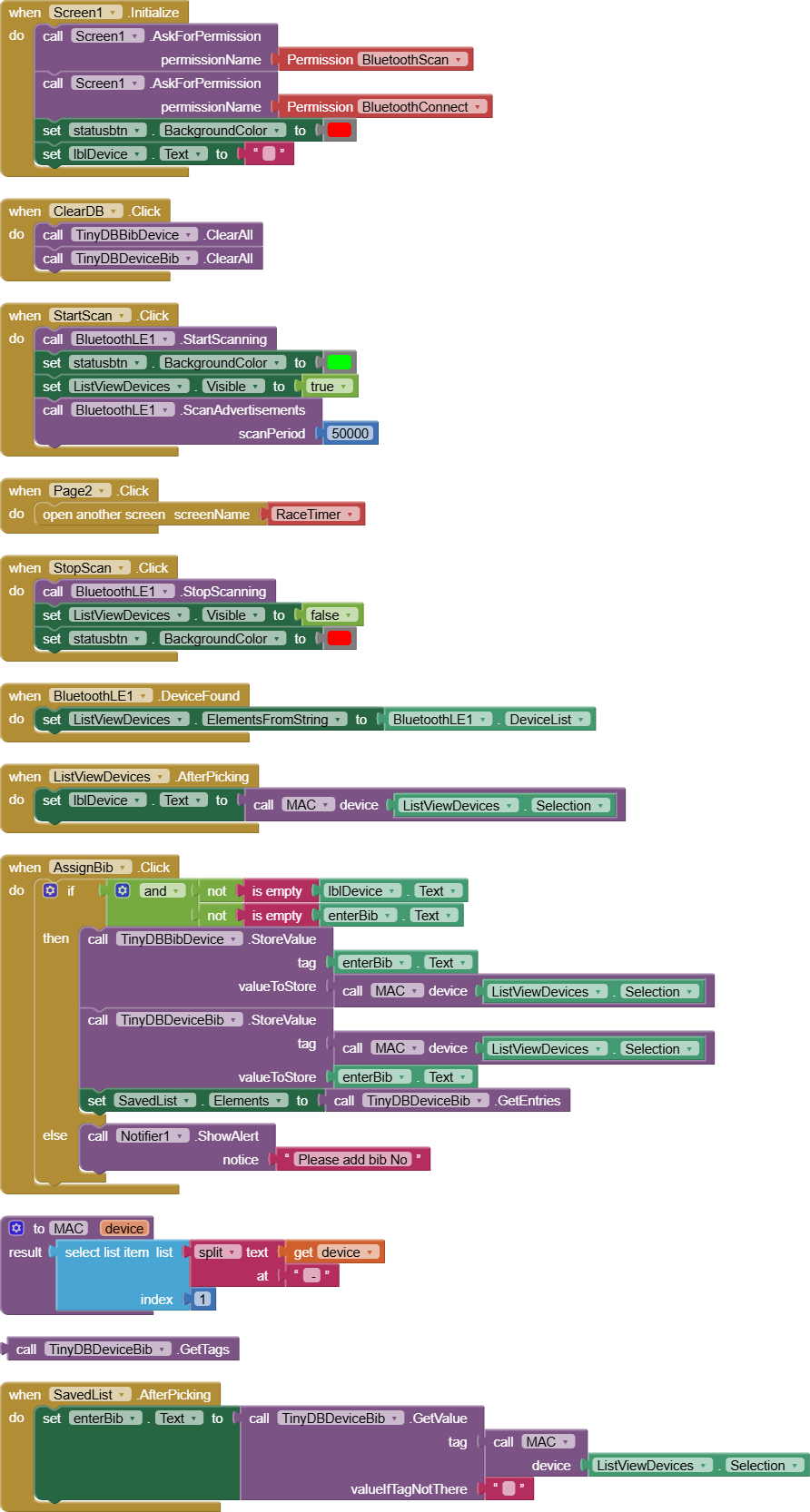This screenshot has width=810, height=1512.
Task: Open the mutator gear on the MAC procedure
Action: (x=16, y=1228)
